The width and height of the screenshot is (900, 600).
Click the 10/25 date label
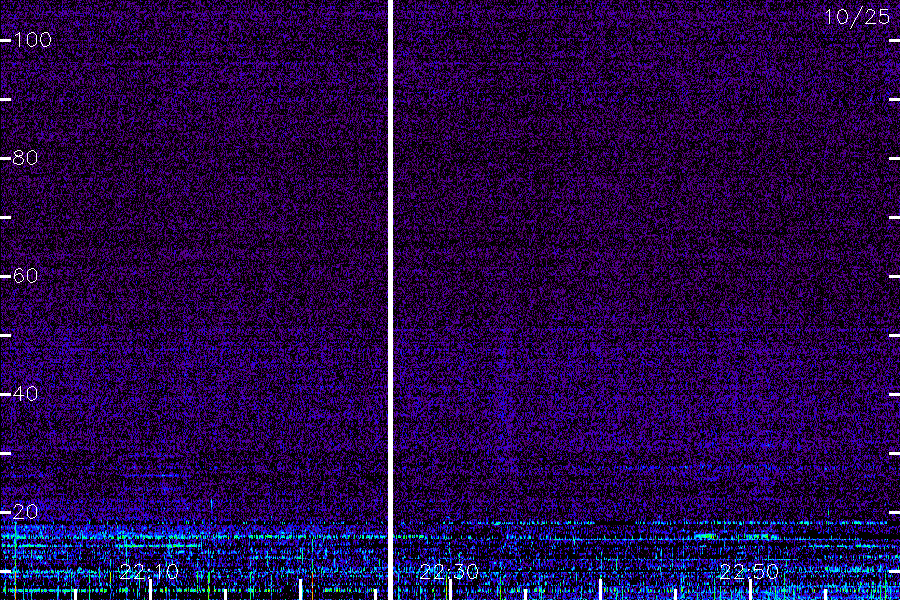857,17
